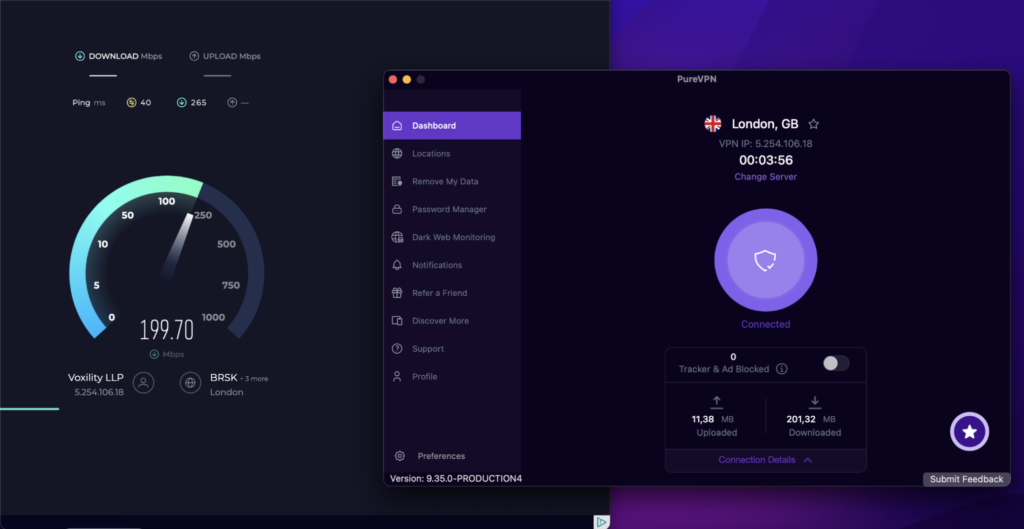Click the Refer a Friend gift icon

tap(397, 293)
